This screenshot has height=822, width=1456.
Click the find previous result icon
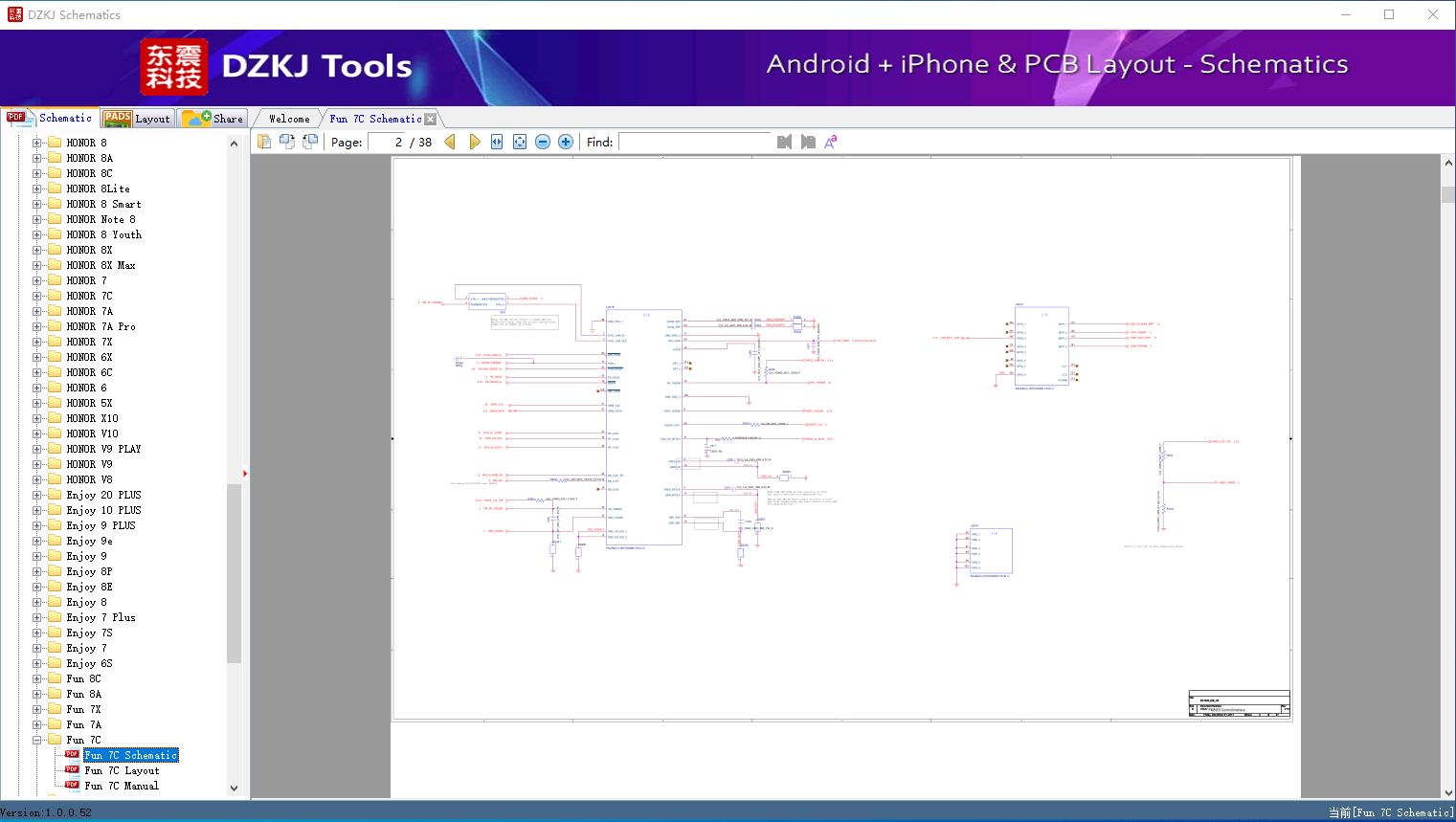(x=784, y=142)
